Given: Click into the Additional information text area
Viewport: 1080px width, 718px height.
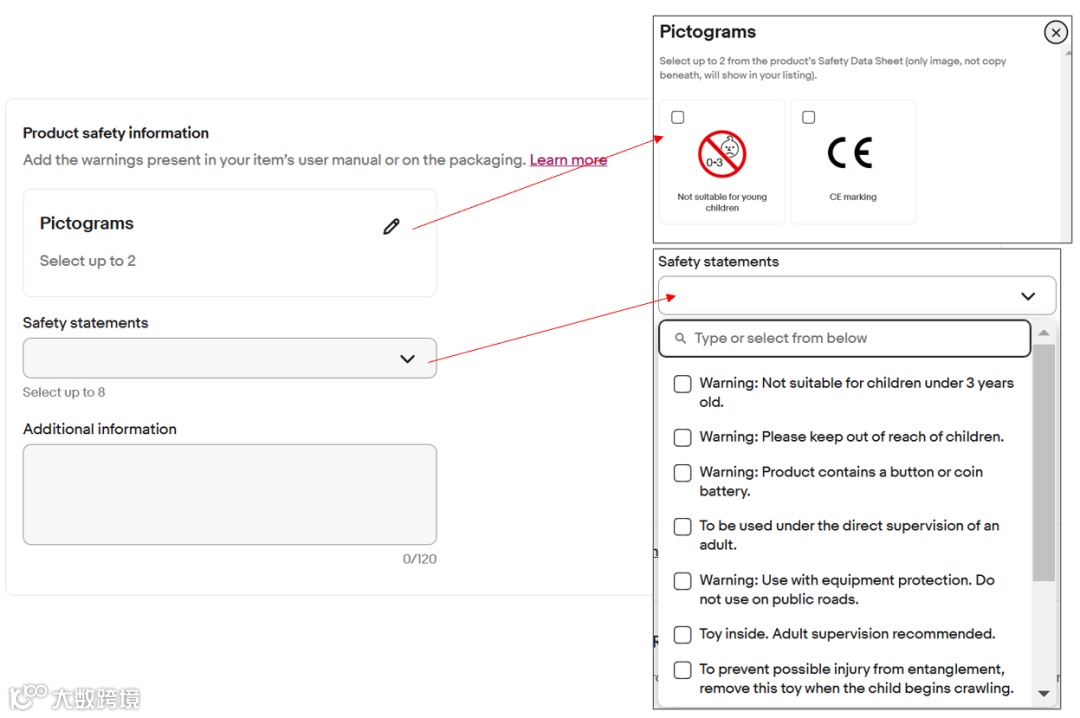Looking at the screenshot, I should (229, 494).
